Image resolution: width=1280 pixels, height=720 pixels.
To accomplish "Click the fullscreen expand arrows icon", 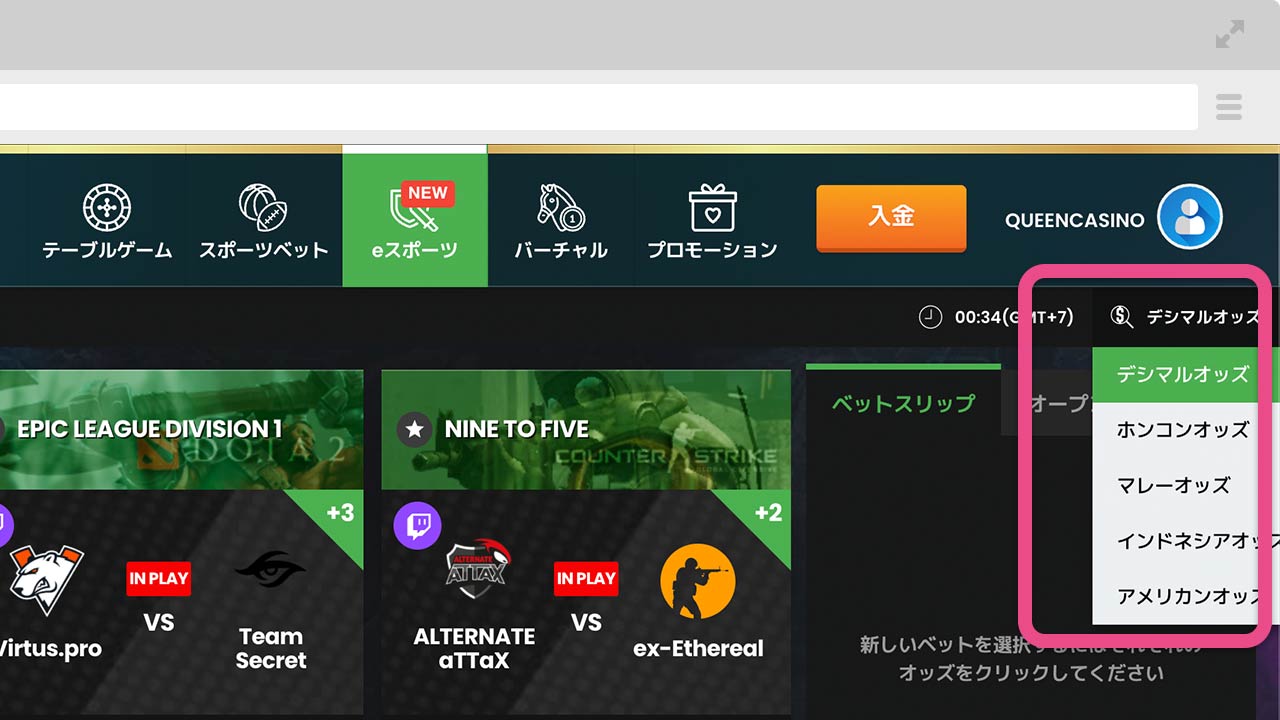I will click(x=1230, y=34).
